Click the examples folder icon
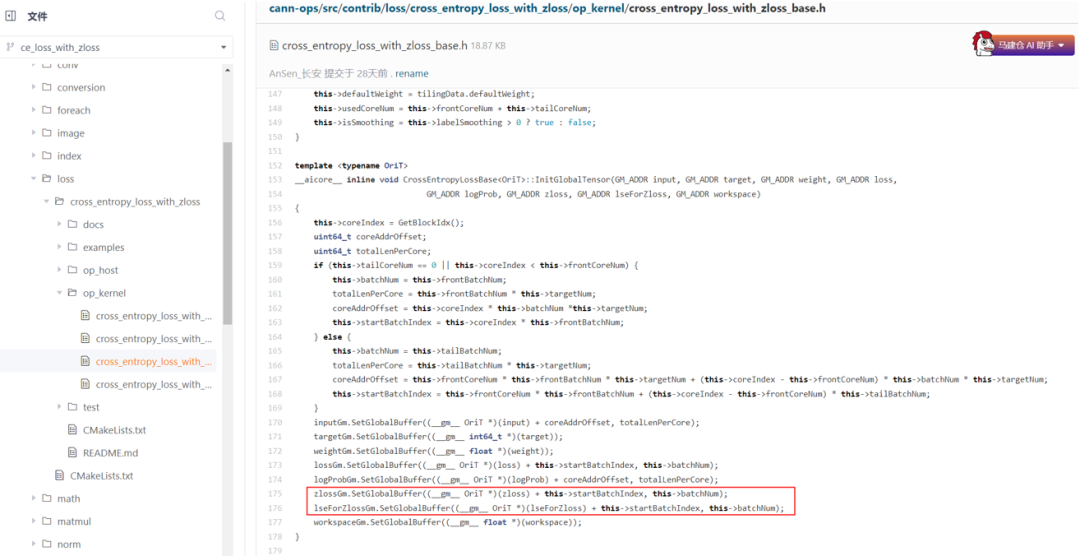1080x556 pixels. pos(72,247)
